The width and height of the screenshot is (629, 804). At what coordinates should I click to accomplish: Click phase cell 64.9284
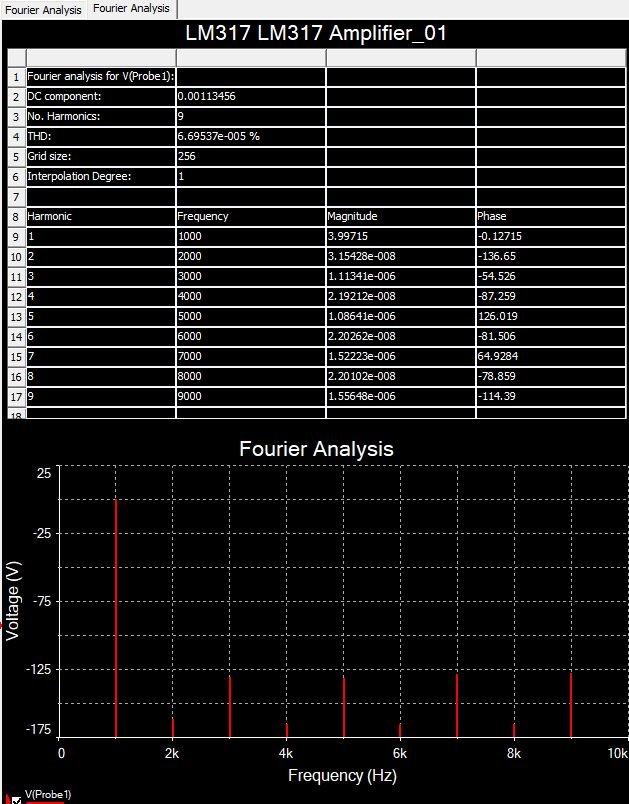click(x=551, y=356)
